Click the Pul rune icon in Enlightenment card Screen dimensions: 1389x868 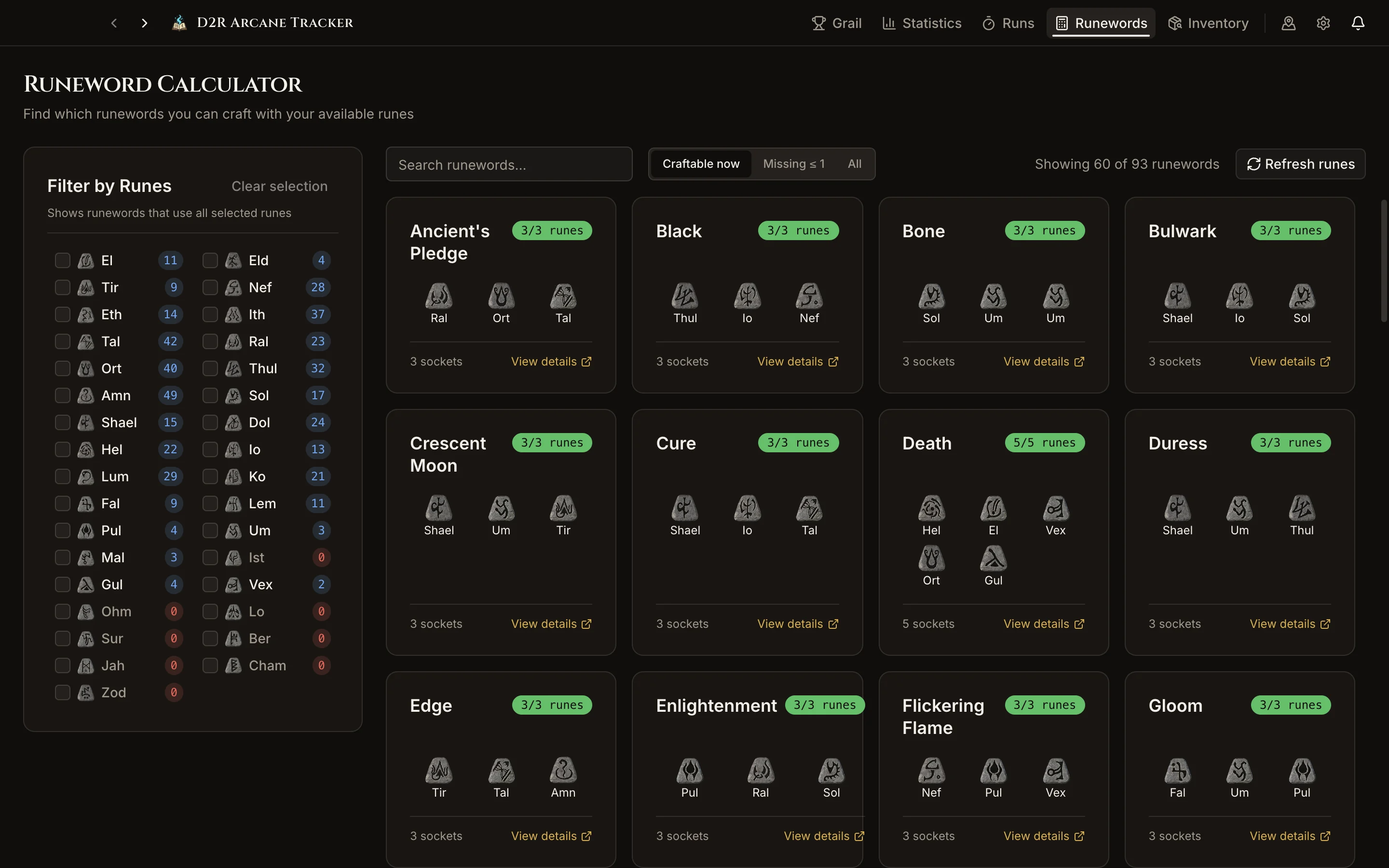689,771
